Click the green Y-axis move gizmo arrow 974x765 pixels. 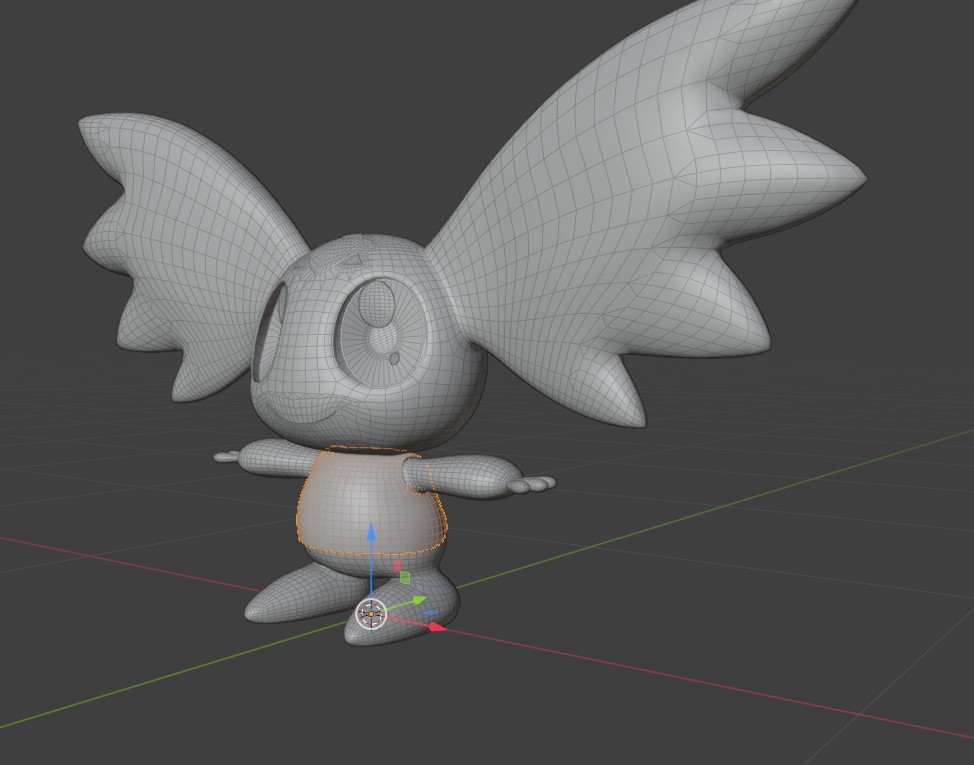pyautogui.click(x=419, y=600)
